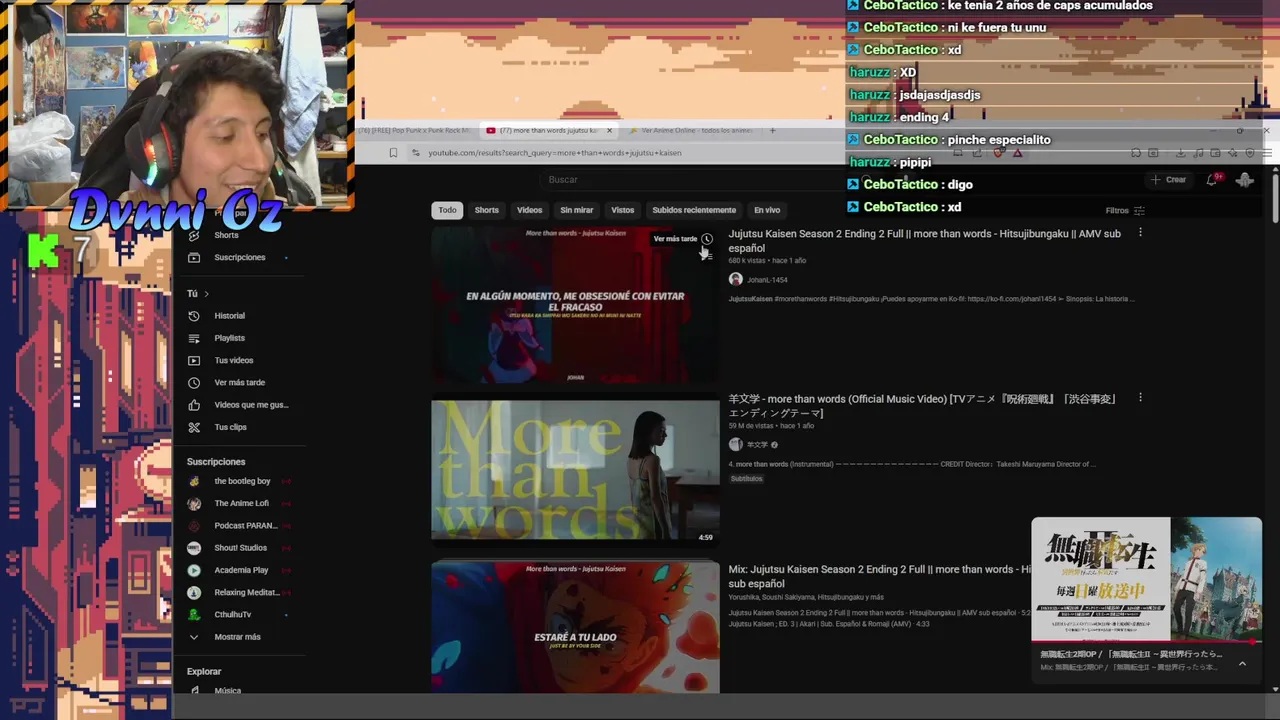The width and height of the screenshot is (1280, 720).
Task: Open Tus clips scissors icon
Action: click(194, 427)
